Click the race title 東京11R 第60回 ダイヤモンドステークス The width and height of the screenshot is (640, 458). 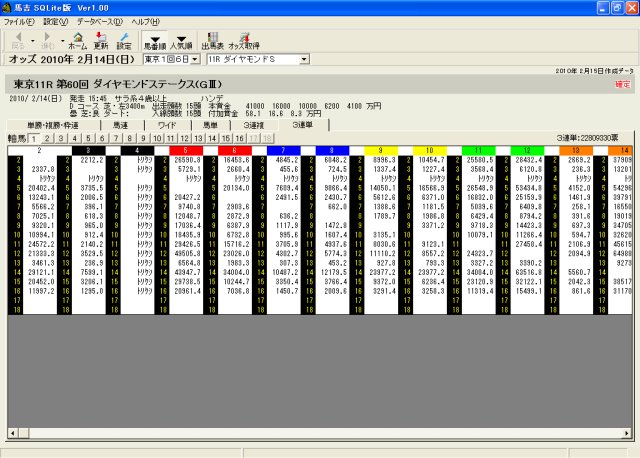point(118,84)
